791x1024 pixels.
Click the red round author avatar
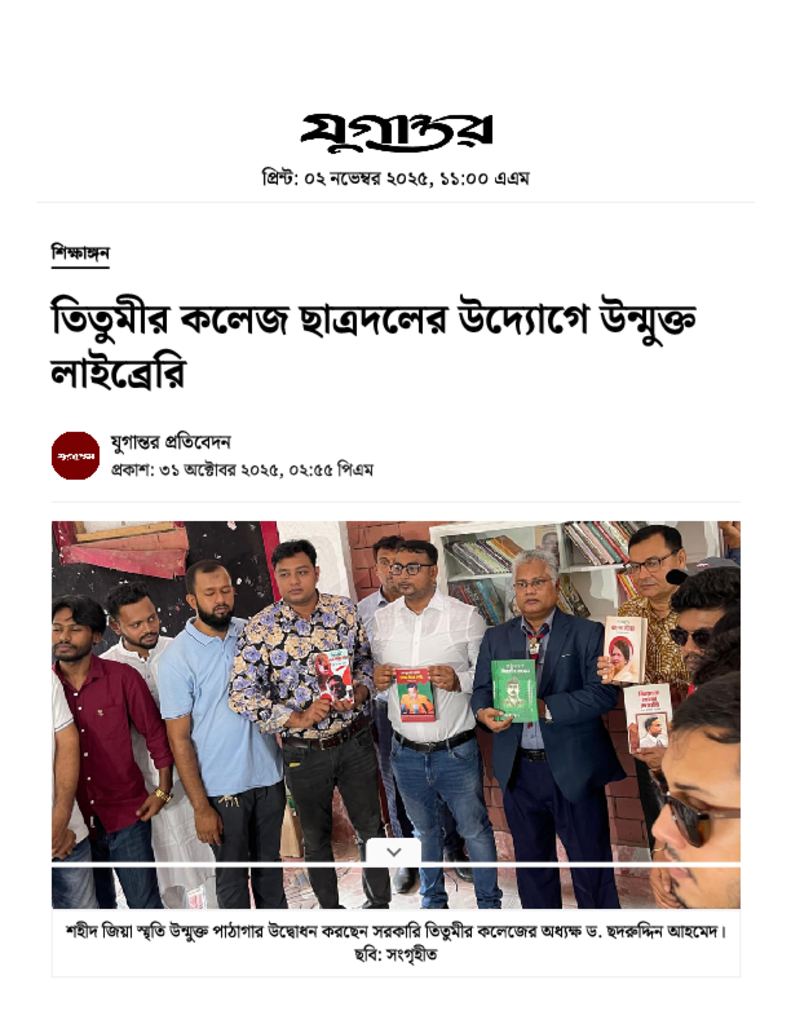pos(76,456)
